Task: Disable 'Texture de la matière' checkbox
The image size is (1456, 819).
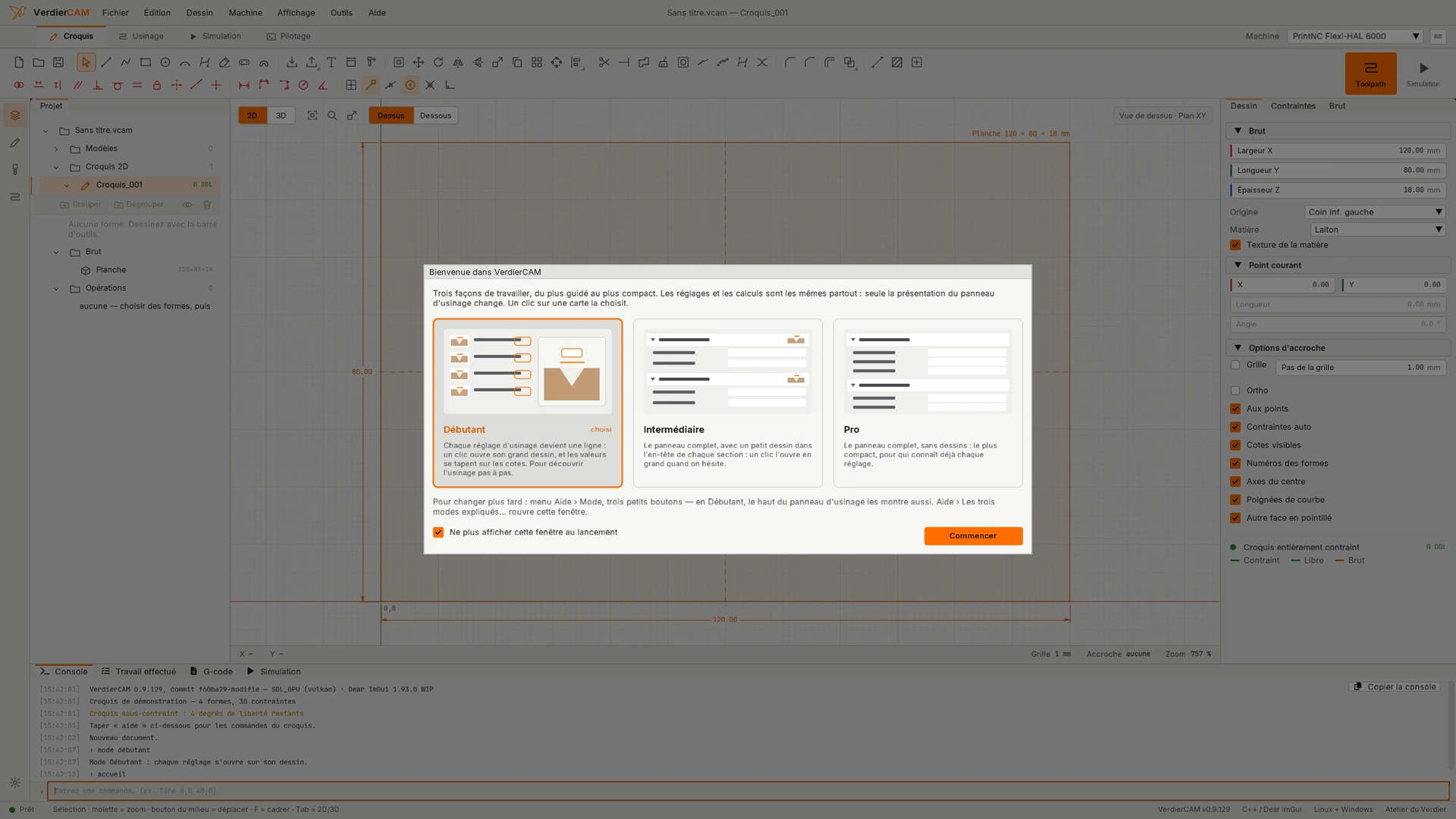Action: (1235, 245)
